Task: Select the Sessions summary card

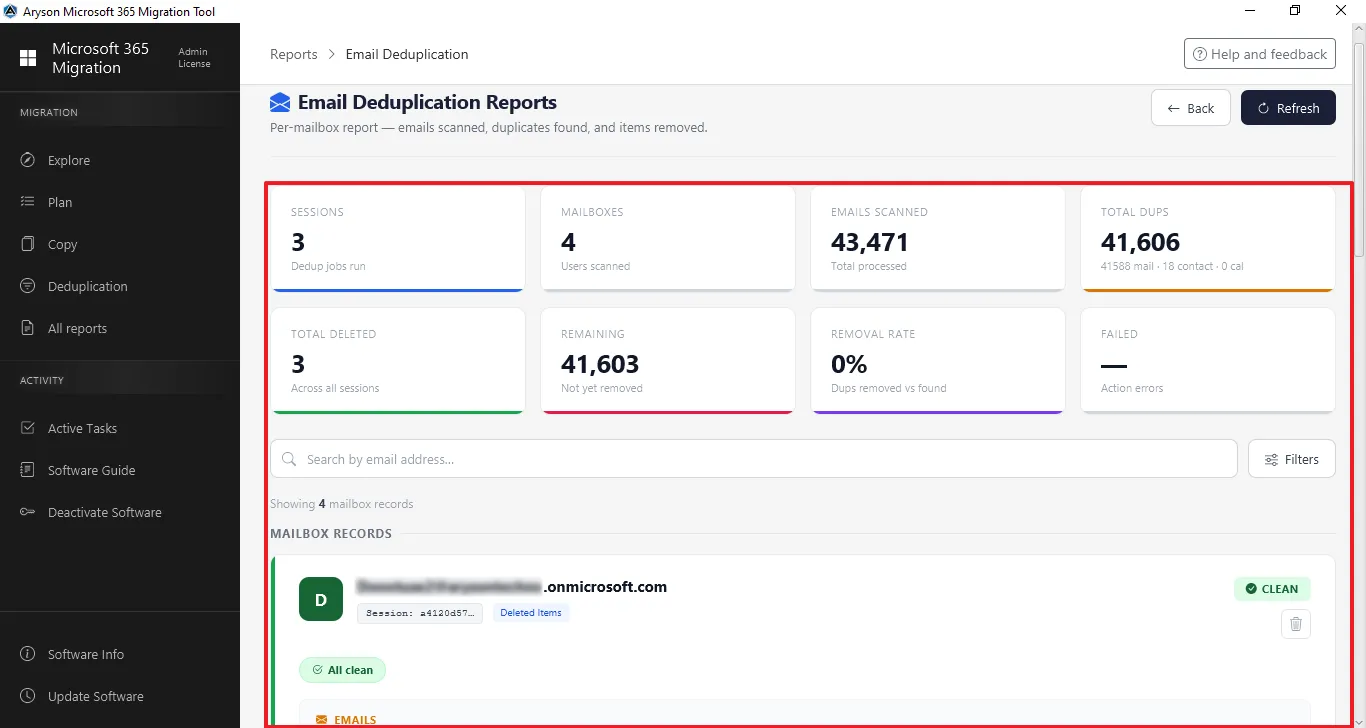Action: coord(398,239)
